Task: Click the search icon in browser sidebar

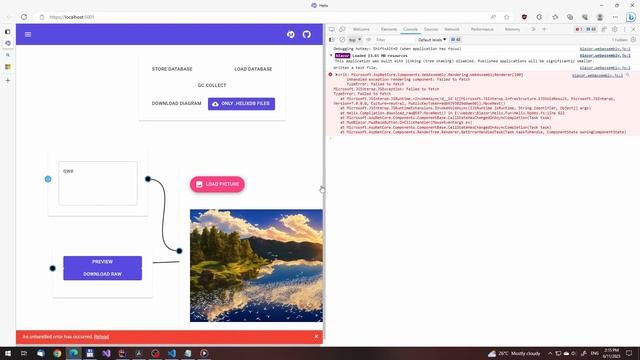Action: [x=8, y=55]
